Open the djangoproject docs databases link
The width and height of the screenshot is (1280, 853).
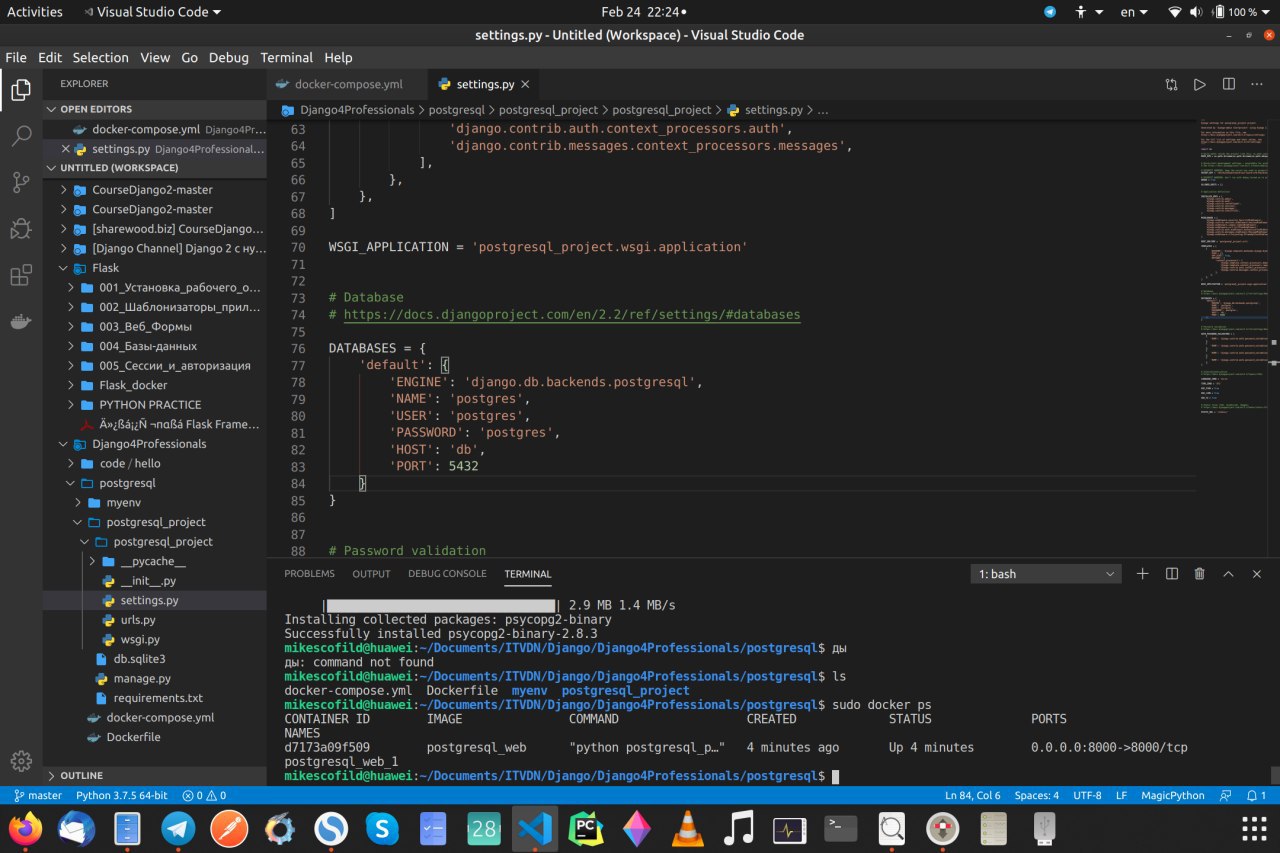(572, 314)
